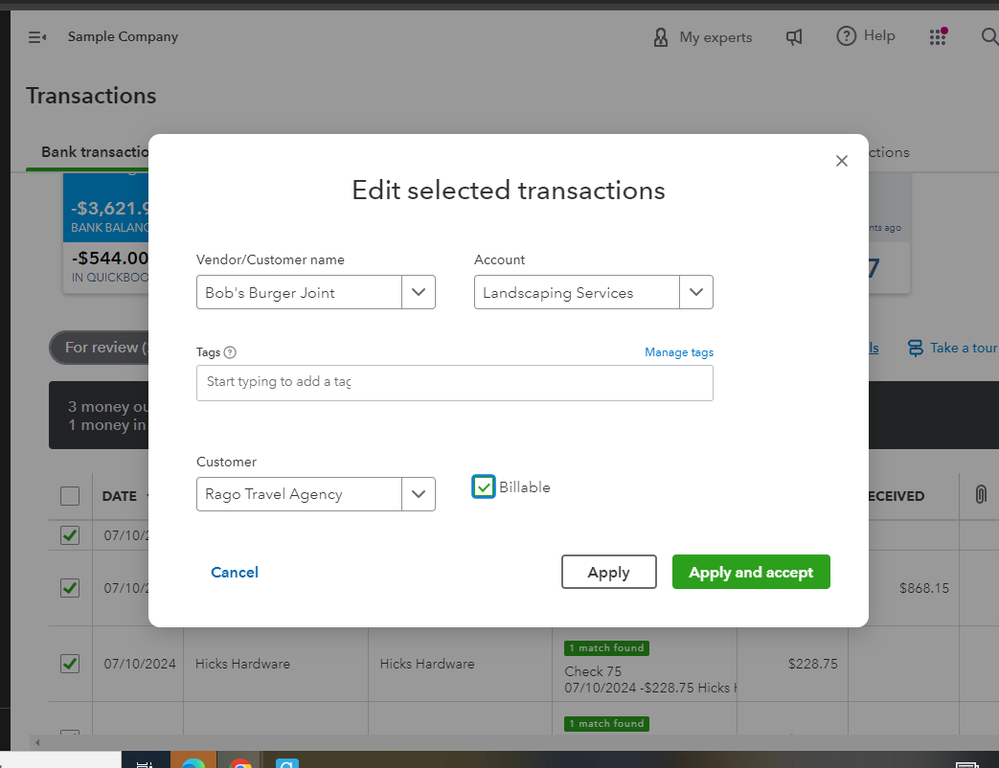The image size is (999, 768).
Task: Open the Manage tags link
Action: coord(679,352)
